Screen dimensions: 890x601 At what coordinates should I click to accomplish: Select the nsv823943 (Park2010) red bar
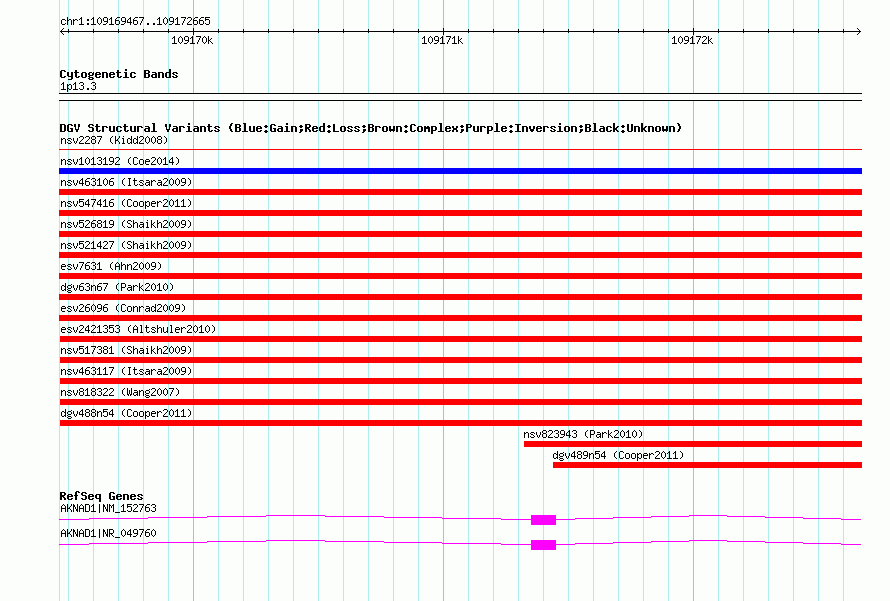point(693,444)
